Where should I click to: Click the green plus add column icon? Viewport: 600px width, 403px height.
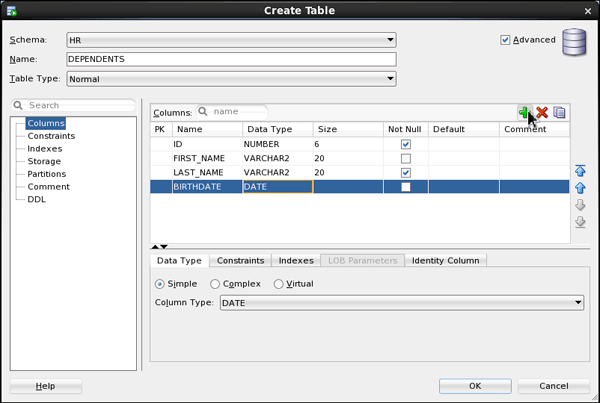(x=524, y=112)
